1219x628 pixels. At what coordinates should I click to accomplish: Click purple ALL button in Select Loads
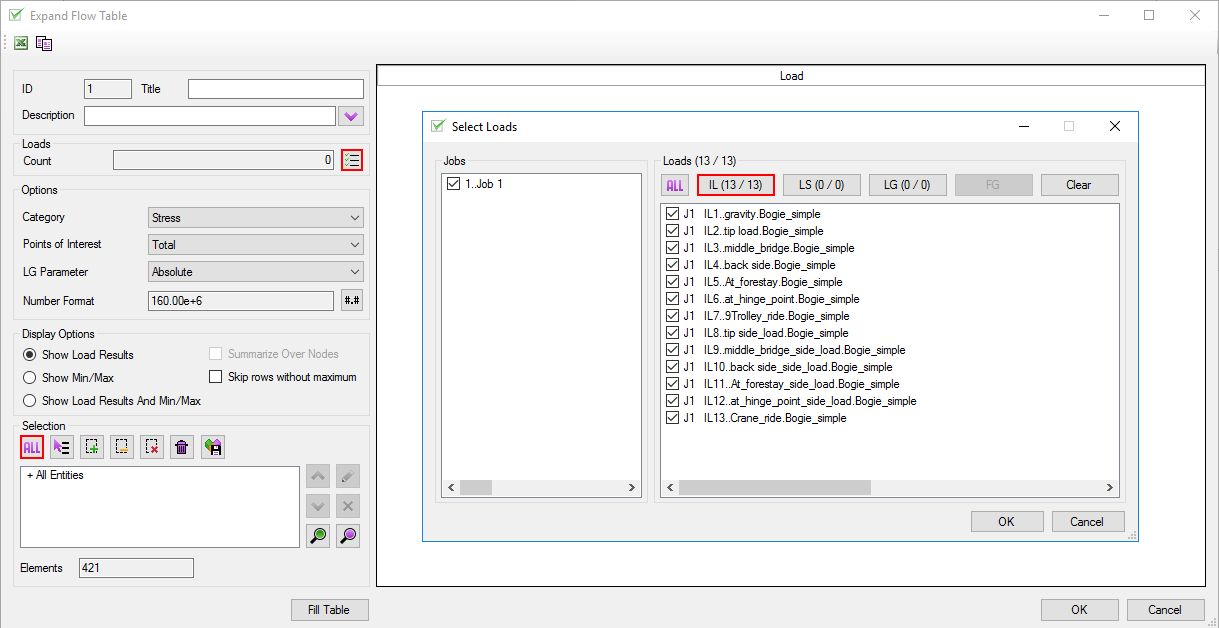coord(675,185)
